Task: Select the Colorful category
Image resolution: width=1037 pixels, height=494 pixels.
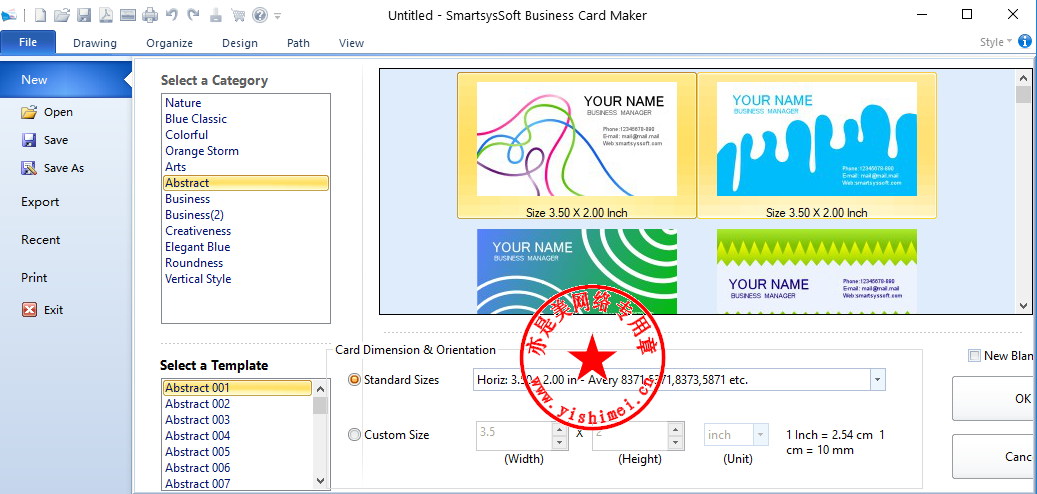Action: (187, 135)
